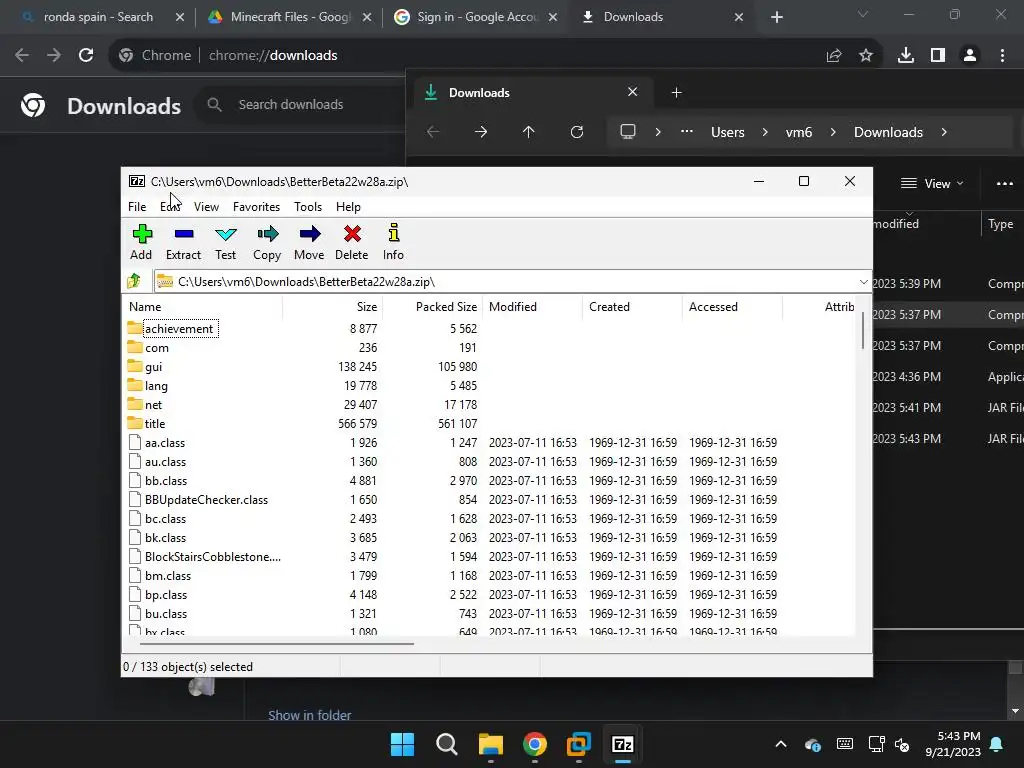This screenshot has height=768, width=1024.
Task: Open the Favorites menu
Action: coord(256,206)
